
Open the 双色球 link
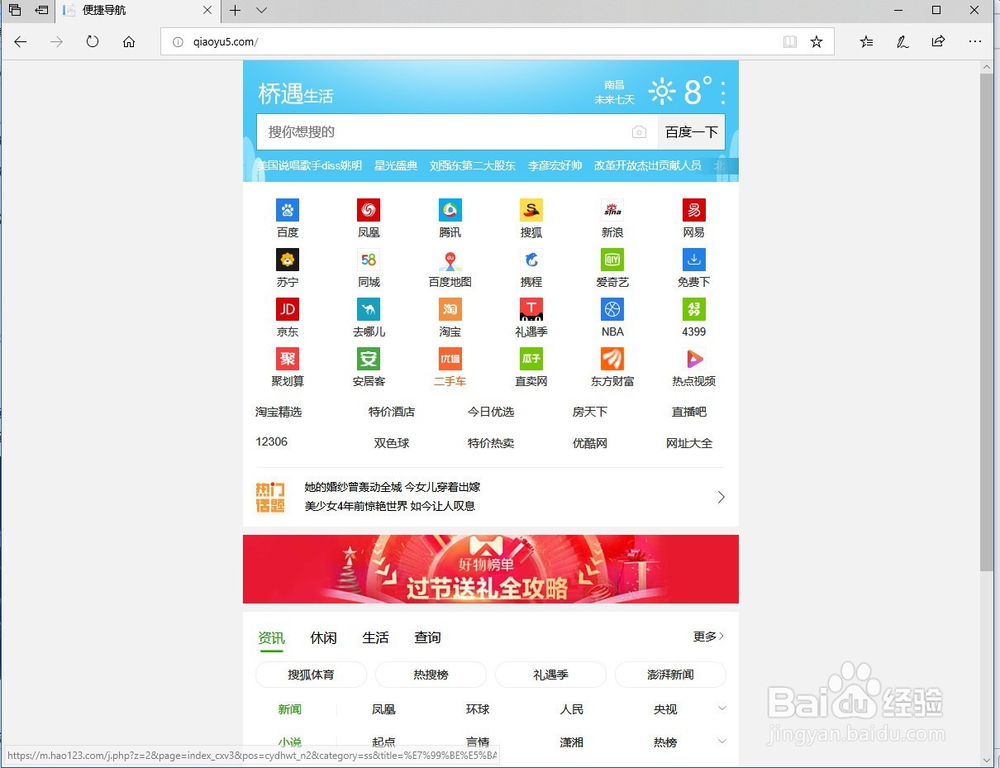click(x=392, y=443)
